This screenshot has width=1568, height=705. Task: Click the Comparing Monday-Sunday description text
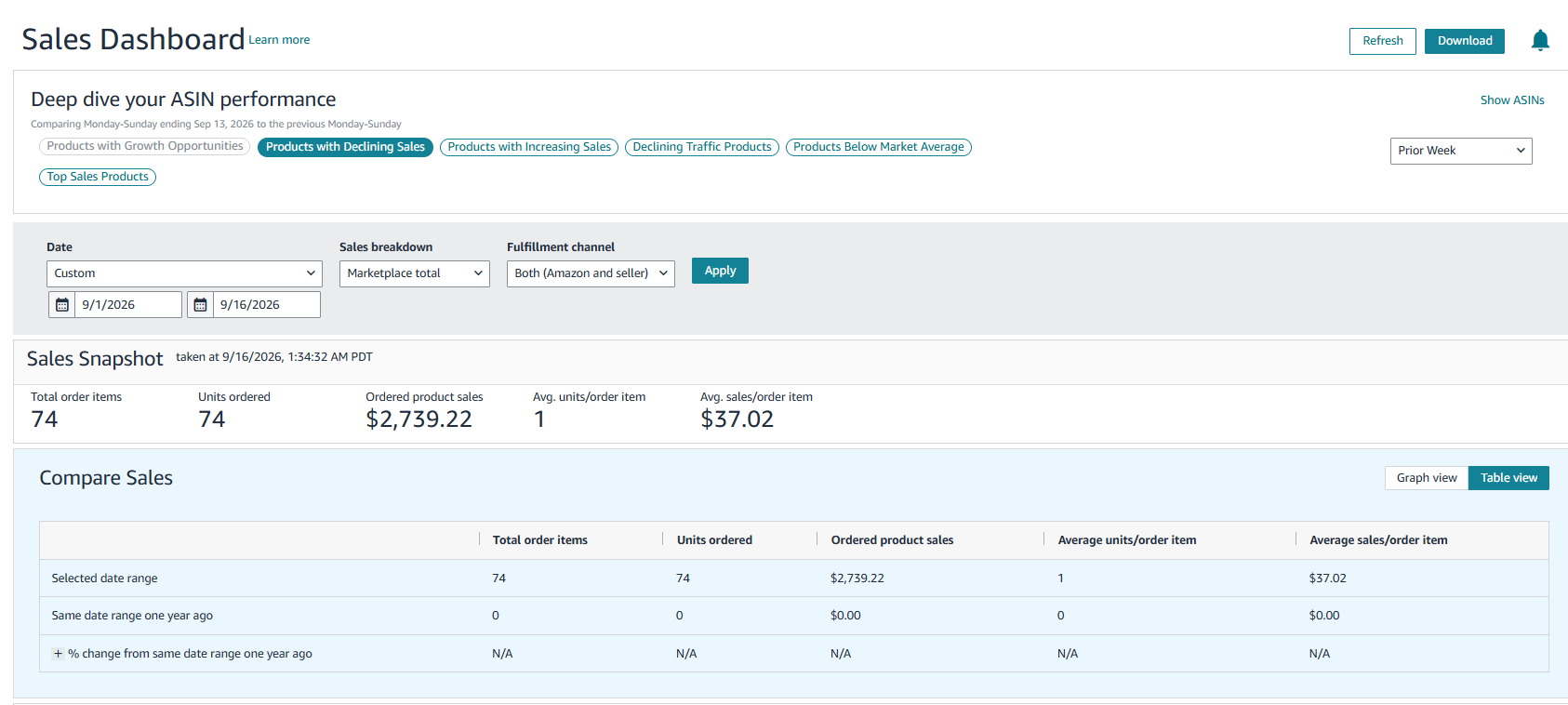coord(216,124)
